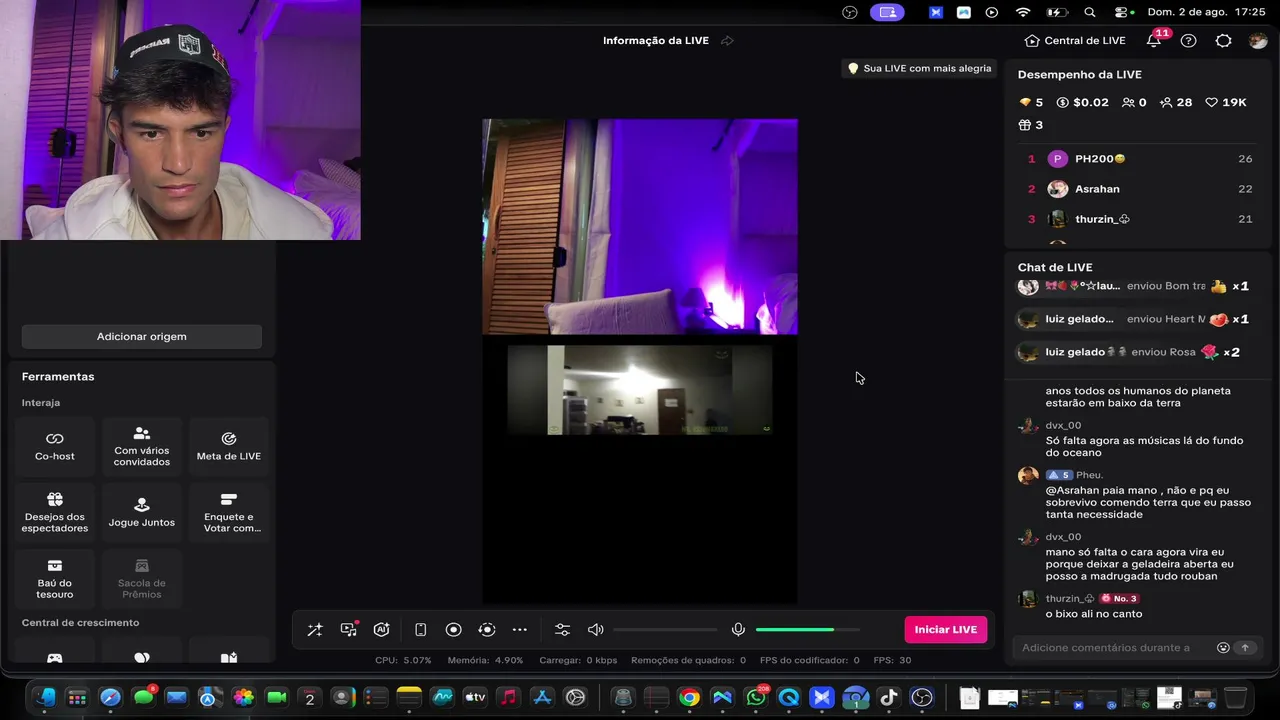Open the Baú do tesouro tool

[55, 578]
